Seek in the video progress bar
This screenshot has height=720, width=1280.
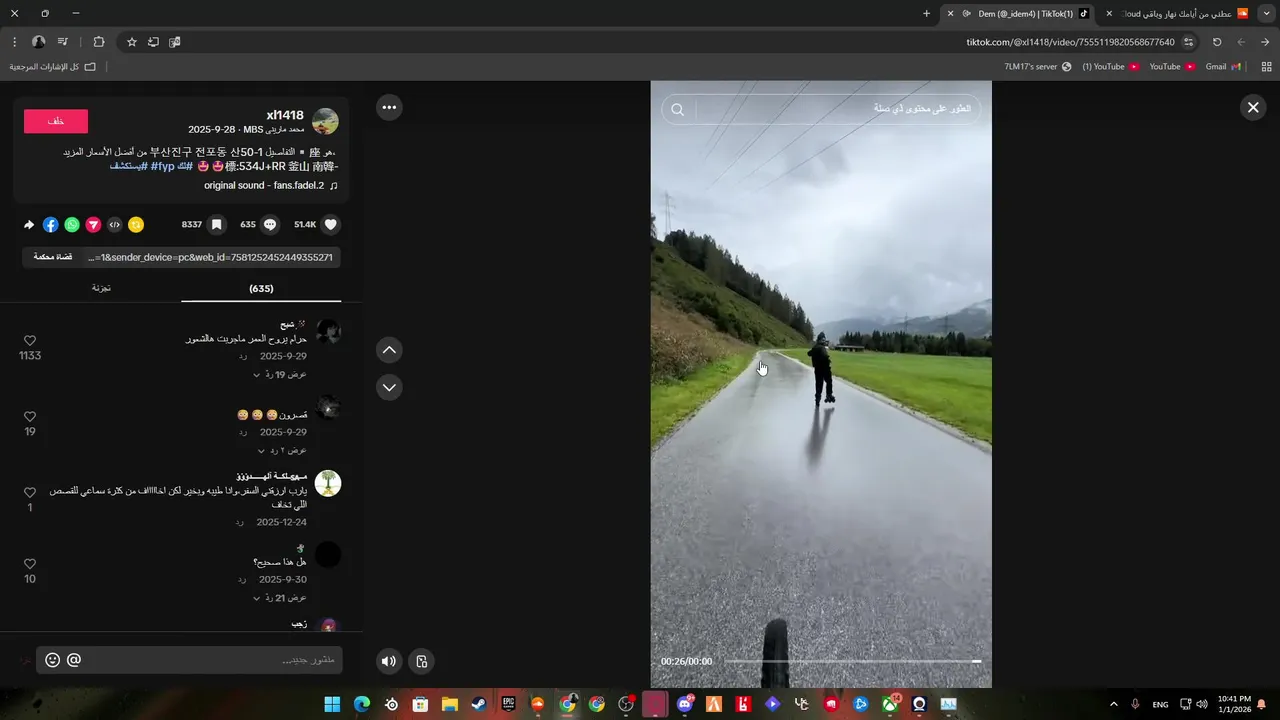[x=852, y=661]
